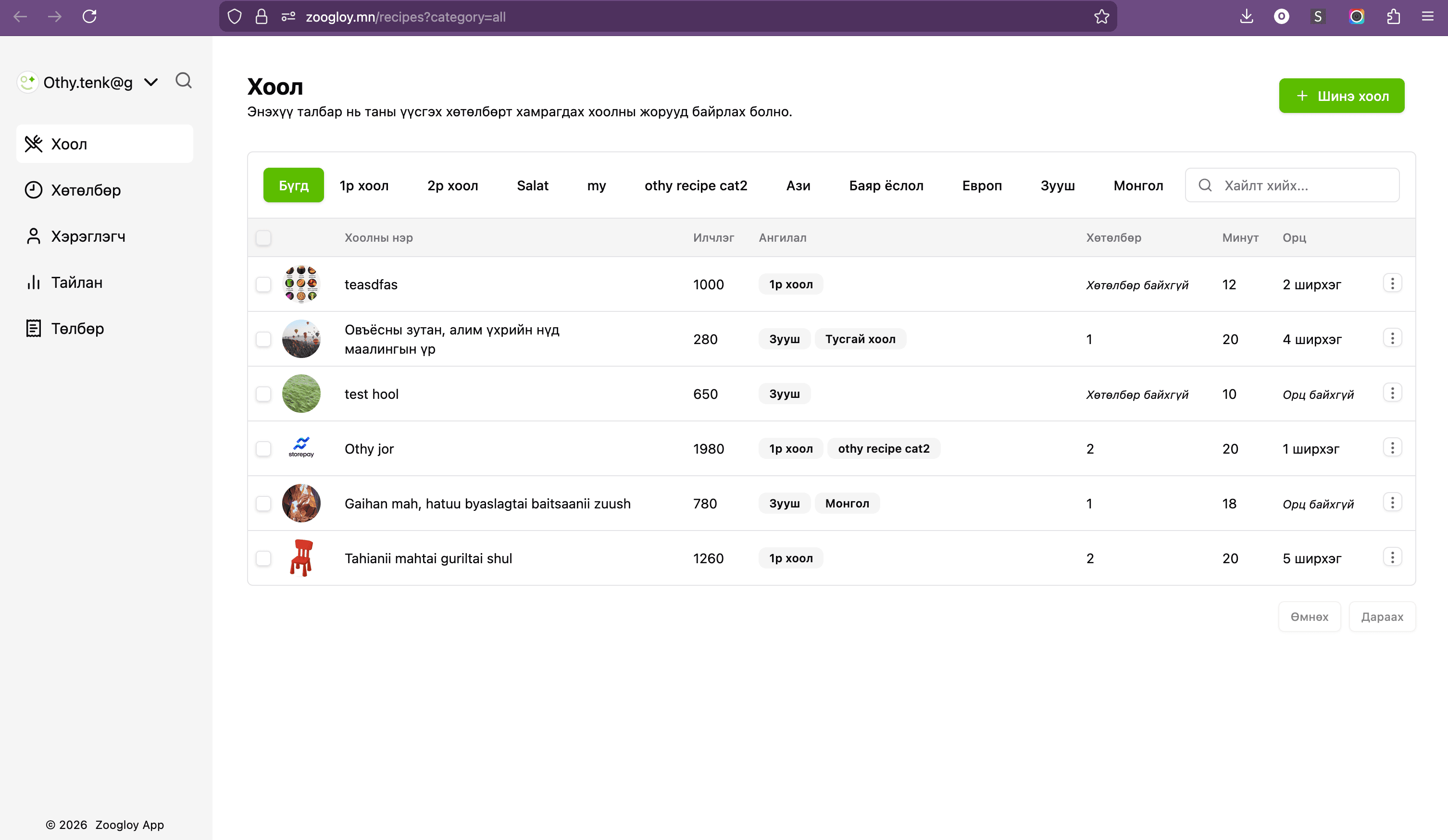This screenshot has height=840, width=1448.
Task: Open Тайлан bar chart icon page
Action: click(x=33, y=282)
